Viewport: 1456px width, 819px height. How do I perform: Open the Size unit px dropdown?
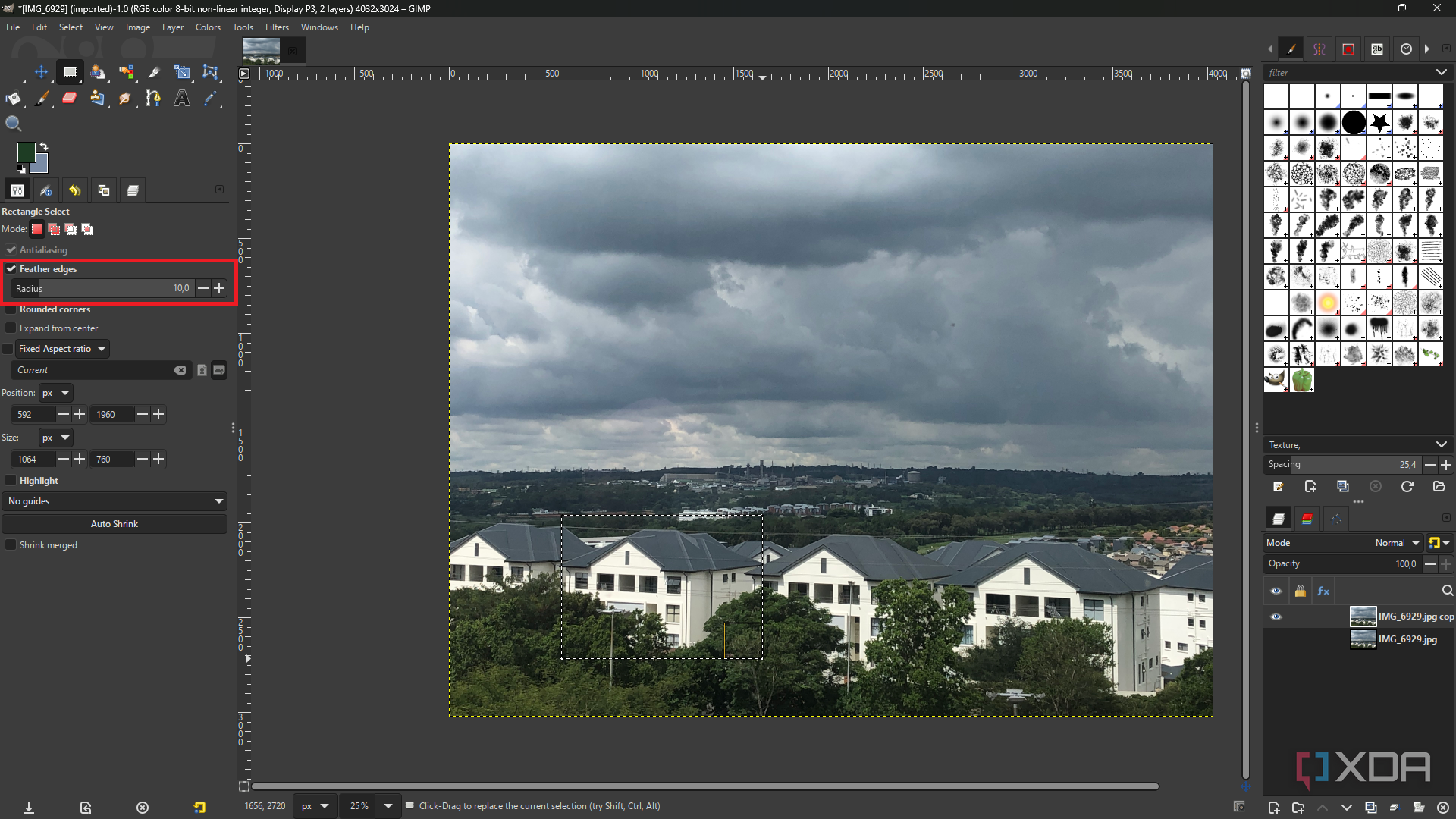56,438
